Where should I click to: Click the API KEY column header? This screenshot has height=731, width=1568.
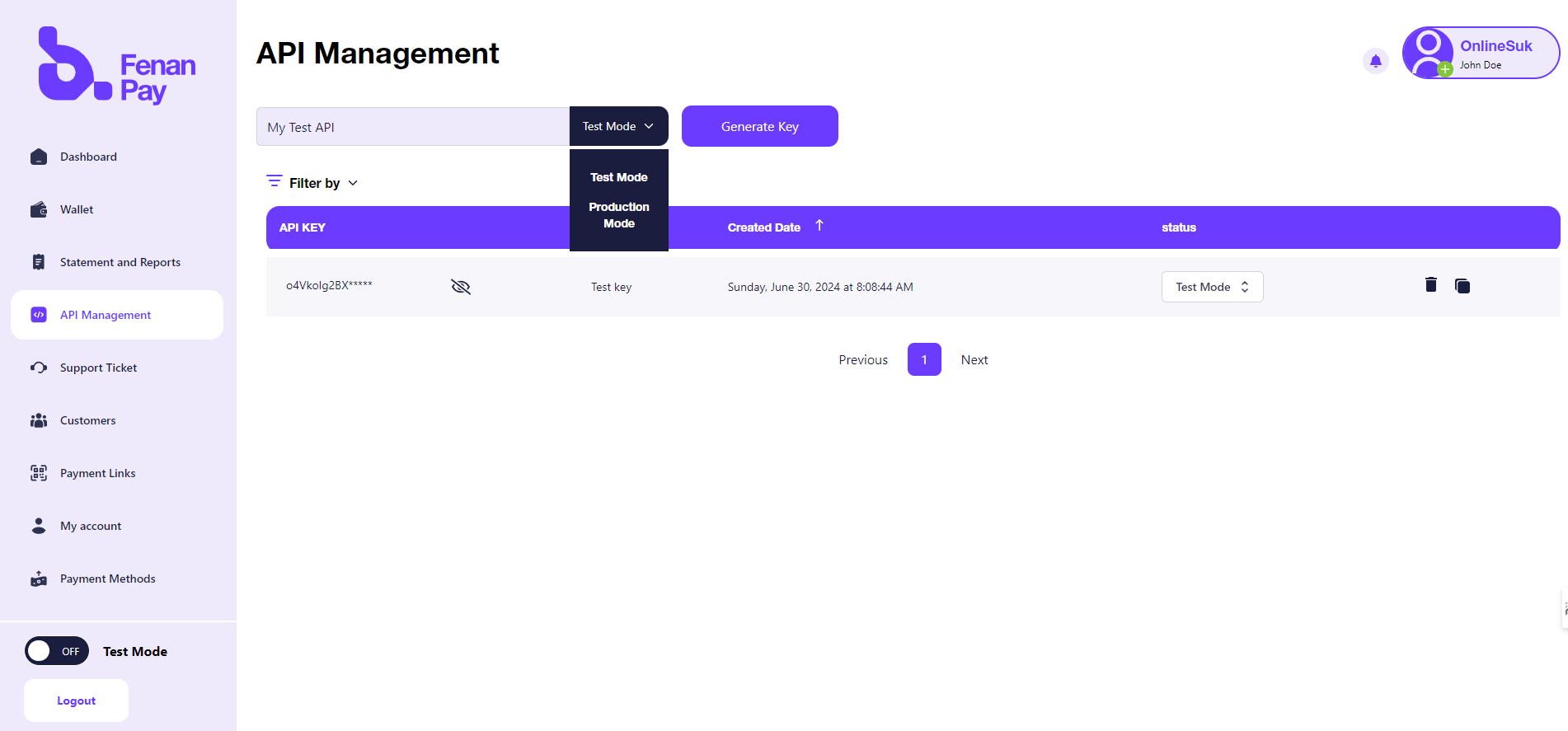303,227
